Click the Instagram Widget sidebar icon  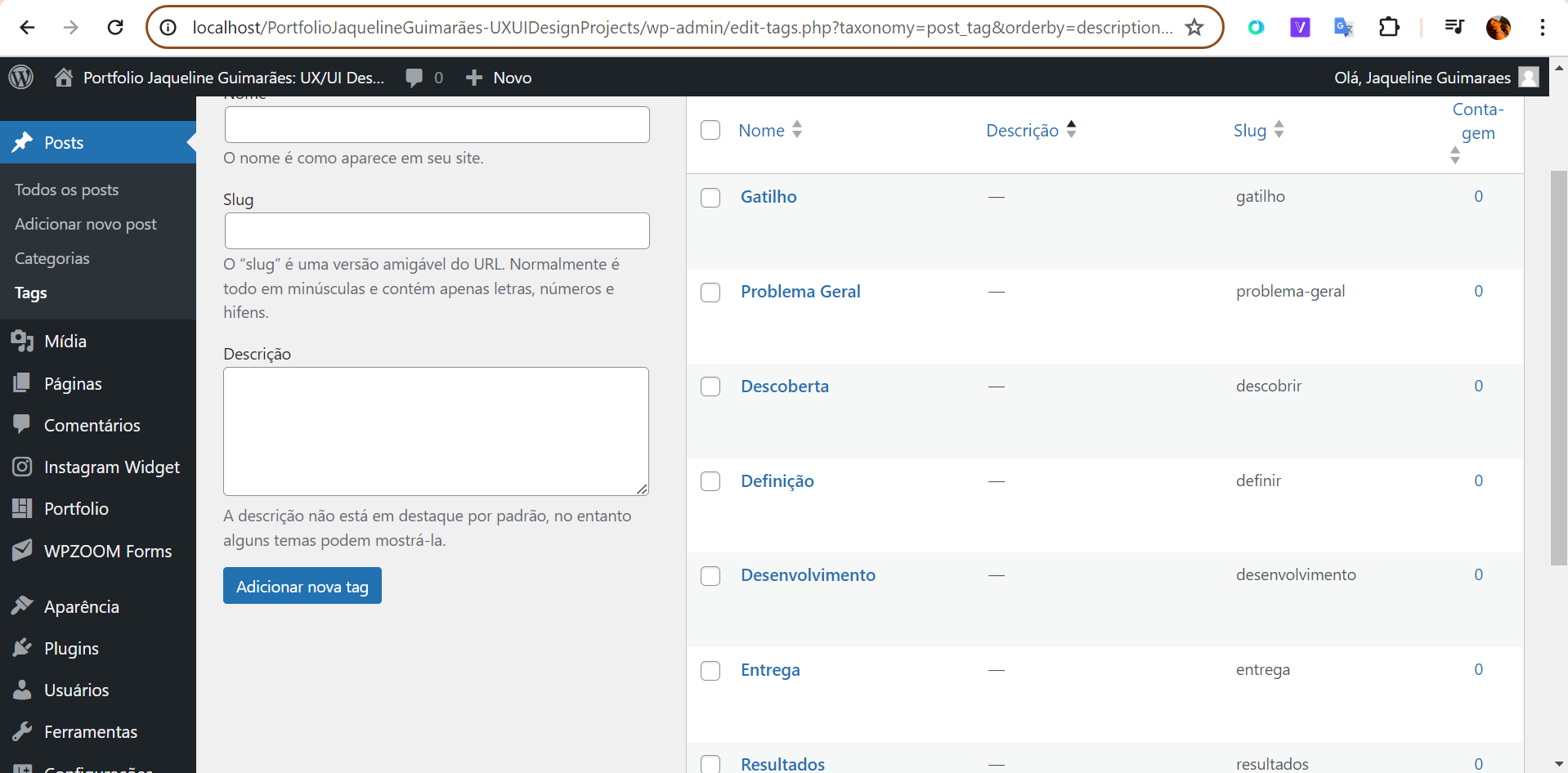(22, 467)
